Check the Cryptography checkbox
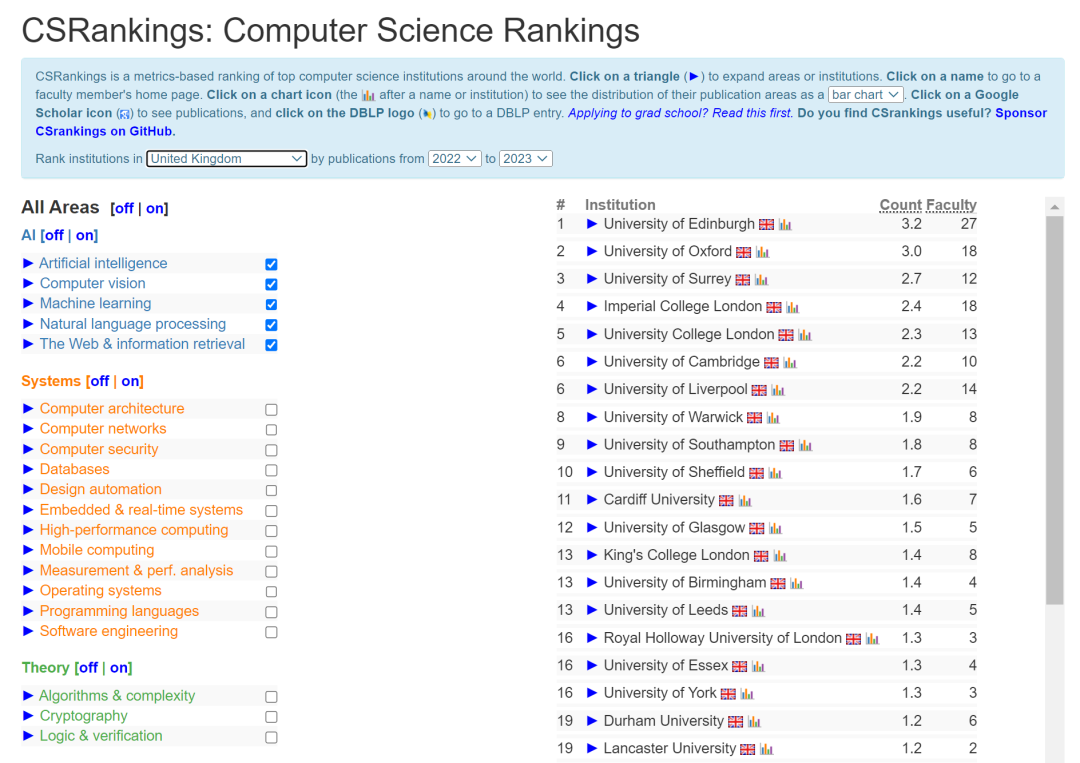 click(x=269, y=716)
